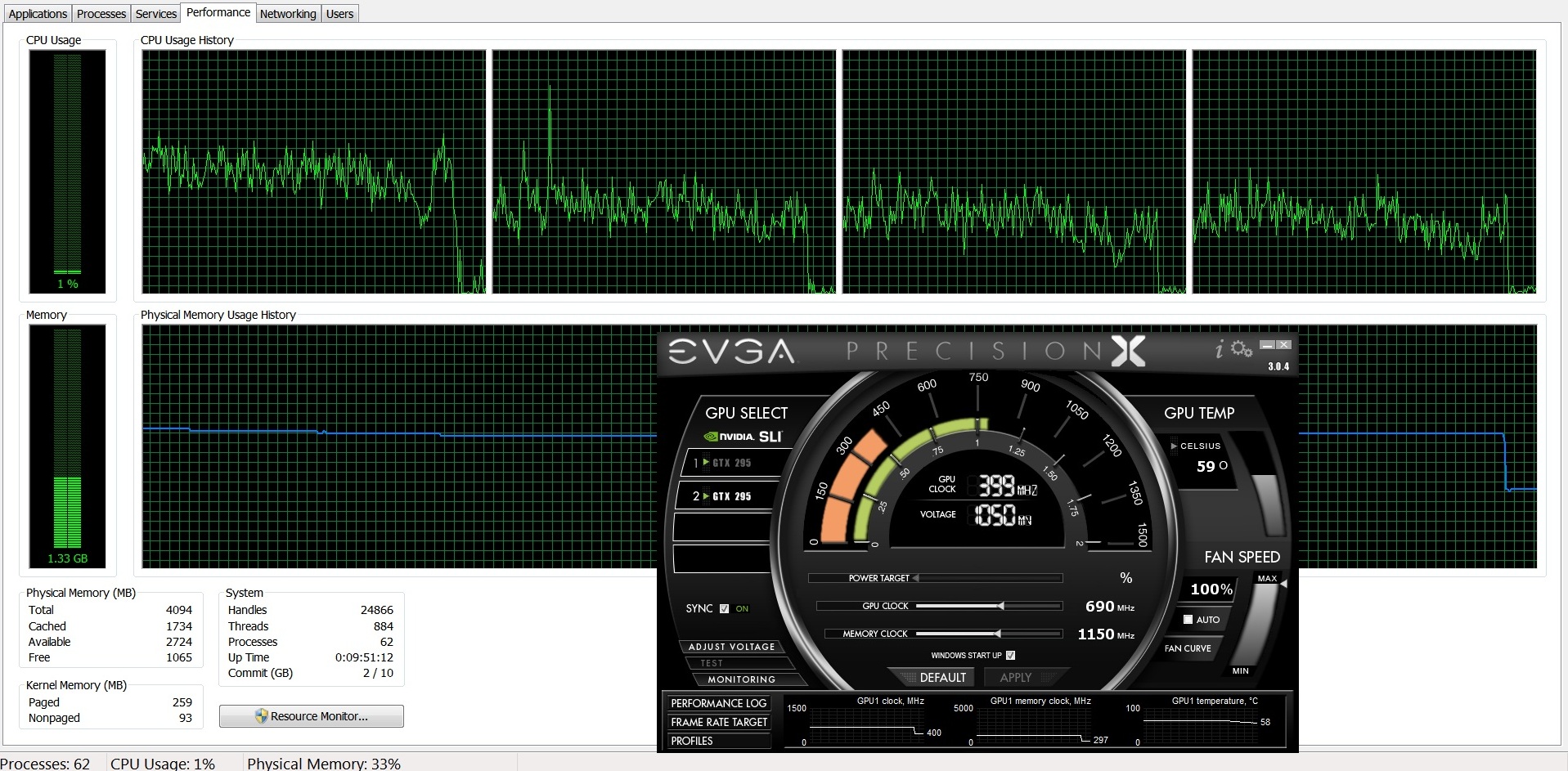Expand the Performance Log panel

pos(718,703)
